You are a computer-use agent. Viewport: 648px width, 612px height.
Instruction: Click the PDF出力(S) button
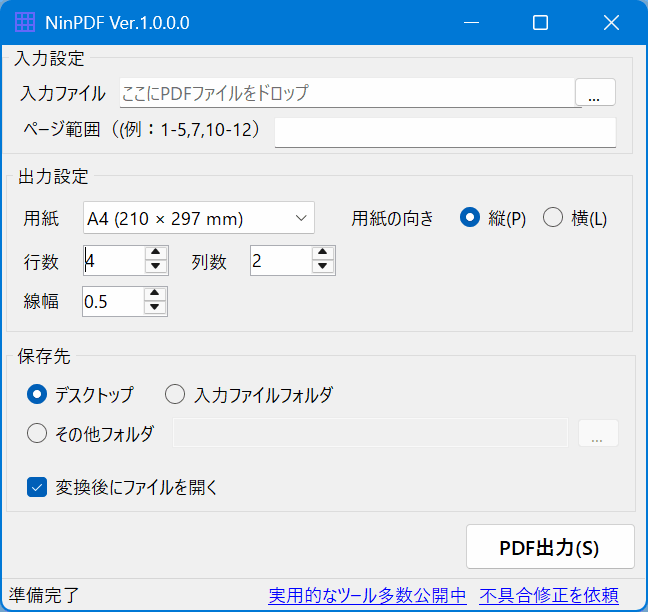coord(550,548)
